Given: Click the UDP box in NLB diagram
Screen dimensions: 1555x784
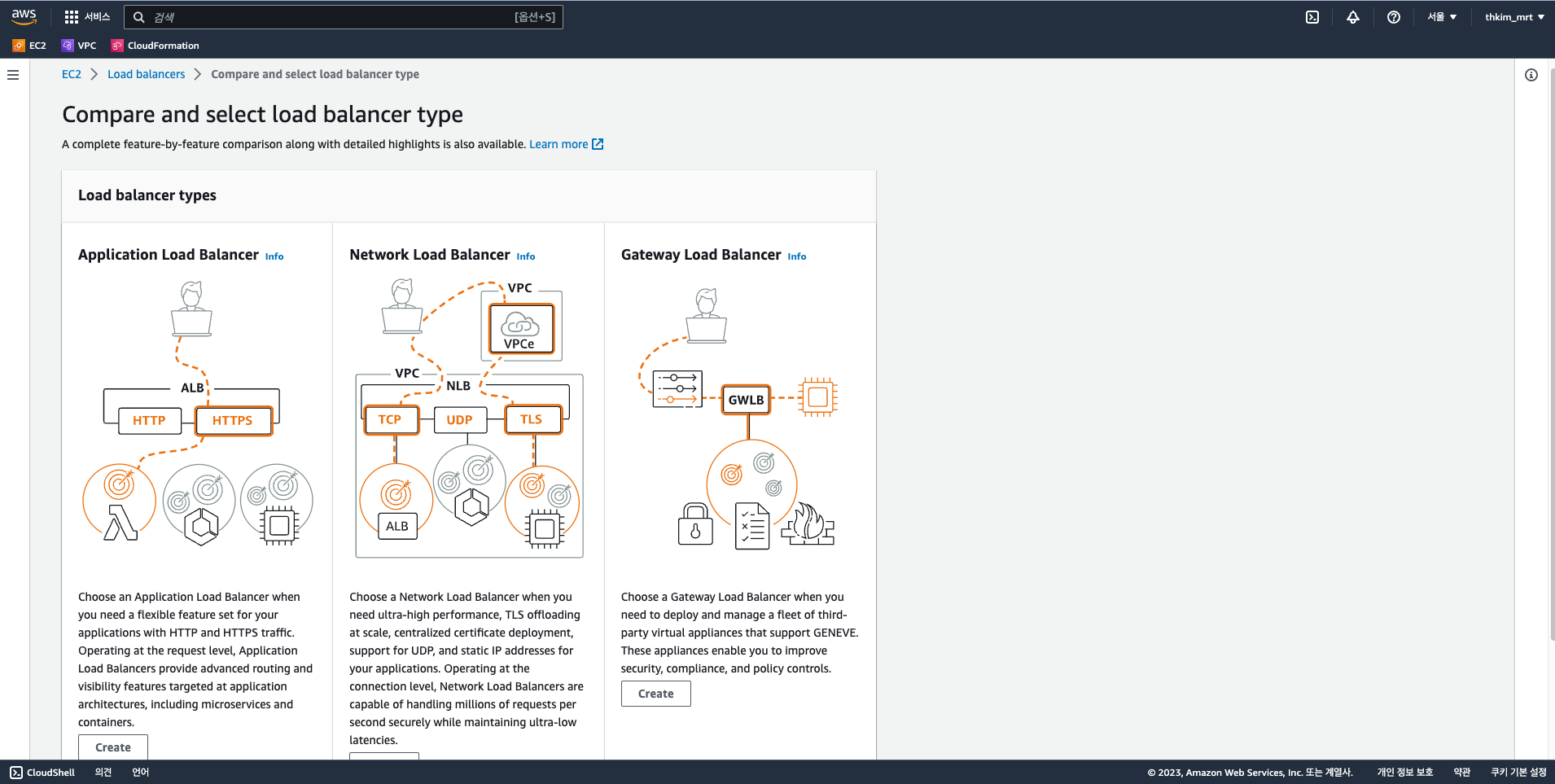Looking at the screenshot, I should [x=459, y=420].
